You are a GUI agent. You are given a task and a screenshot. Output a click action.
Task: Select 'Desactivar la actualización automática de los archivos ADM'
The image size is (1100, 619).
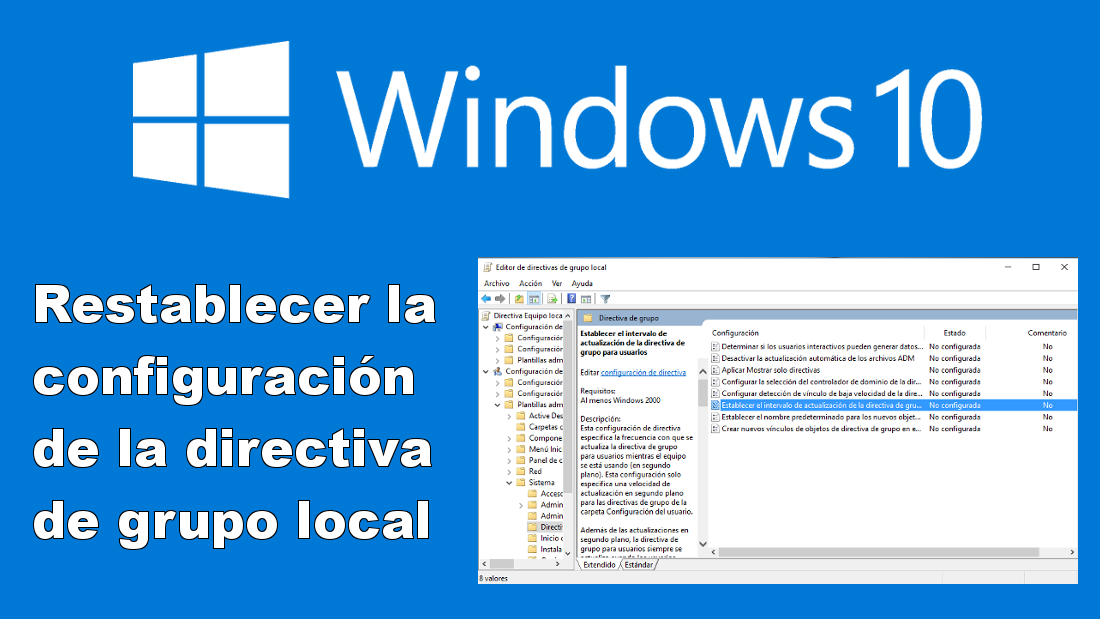coord(818,359)
